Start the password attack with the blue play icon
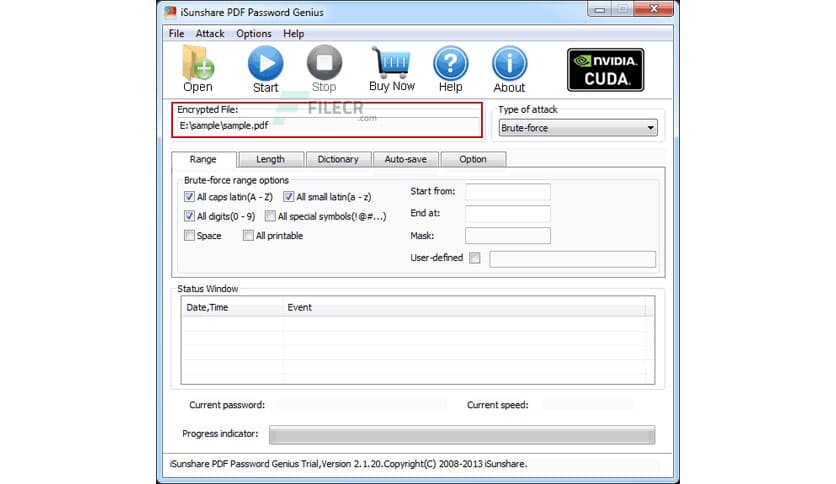This screenshot has height=484, width=836. pyautogui.click(x=266, y=63)
